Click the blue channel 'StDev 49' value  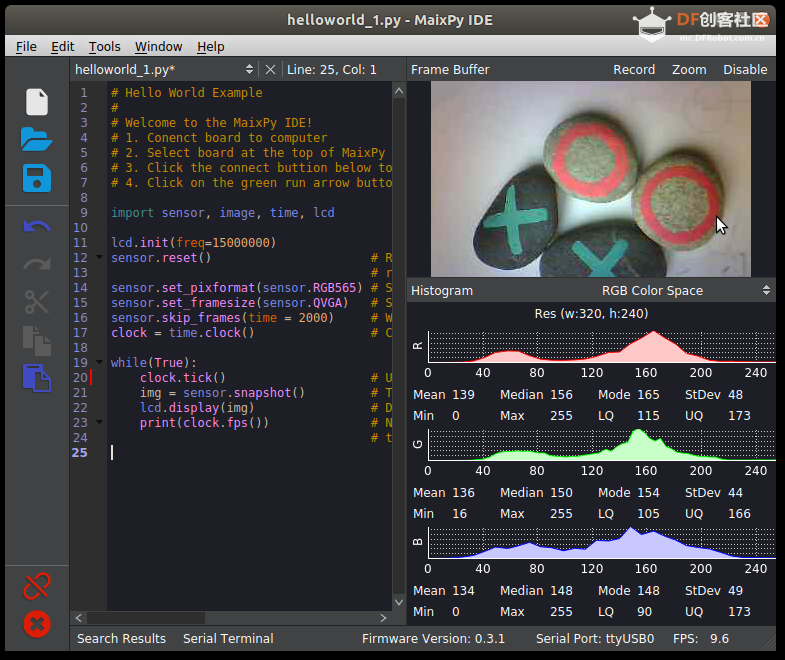point(713,590)
